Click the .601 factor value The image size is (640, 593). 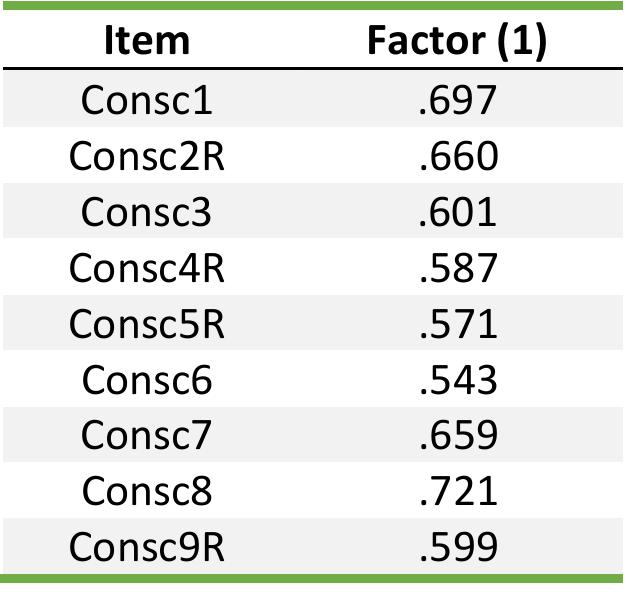click(458, 212)
